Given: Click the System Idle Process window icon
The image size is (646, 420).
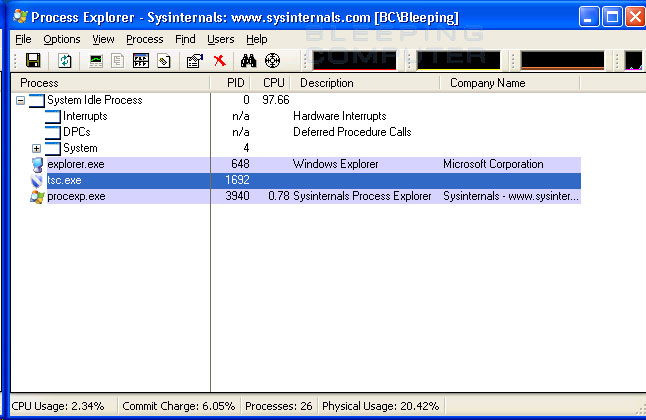Looking at the screenshot, I should 37,101.
